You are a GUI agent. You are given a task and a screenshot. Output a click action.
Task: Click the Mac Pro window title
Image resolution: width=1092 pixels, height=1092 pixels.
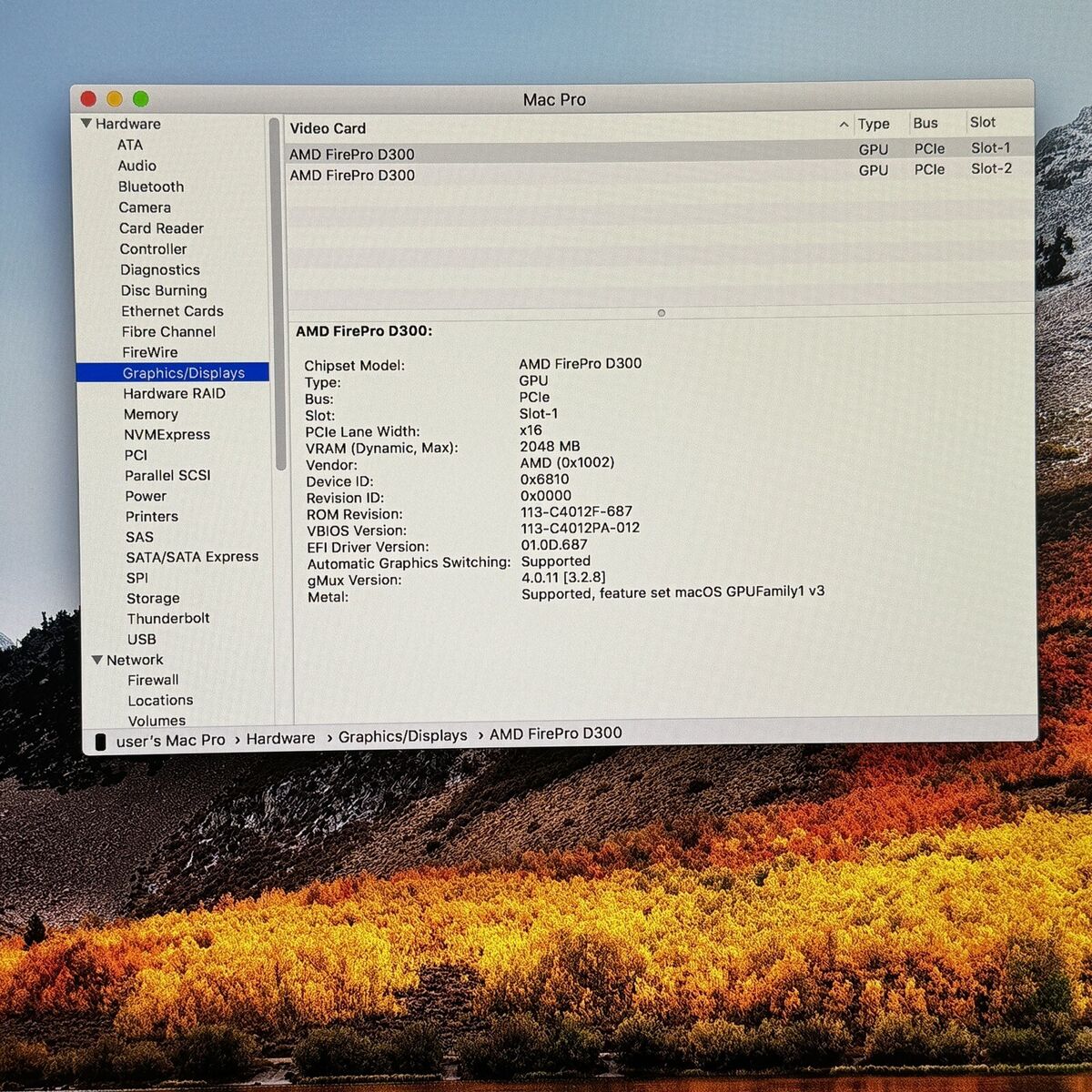554,99
